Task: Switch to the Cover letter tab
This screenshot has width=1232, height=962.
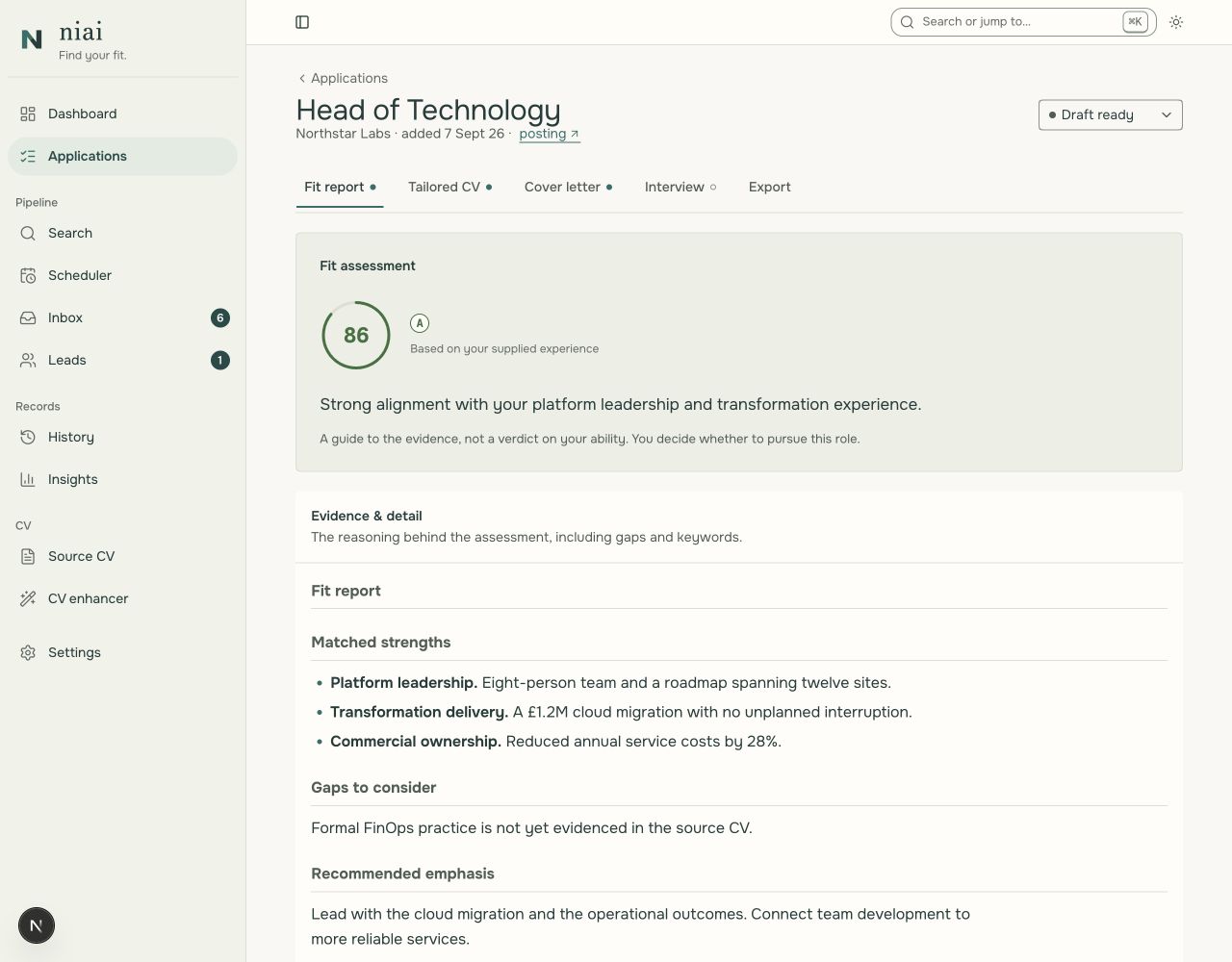Action: (569, 187)
